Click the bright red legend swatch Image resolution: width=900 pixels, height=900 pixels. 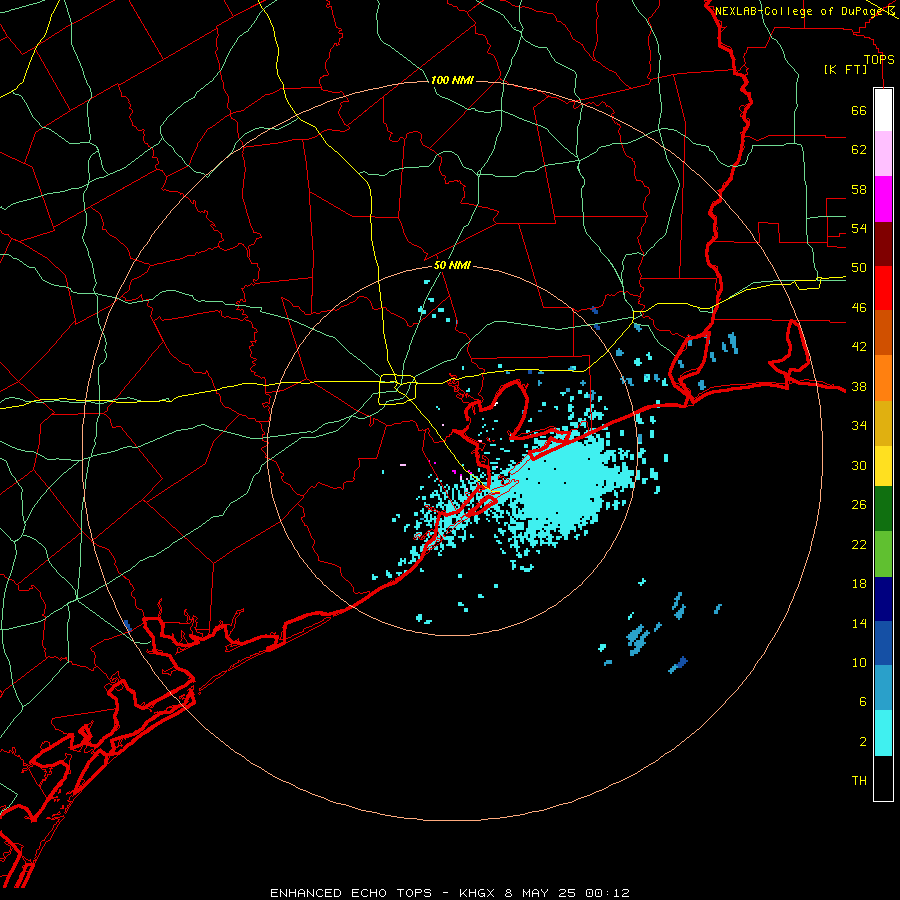pos(883,288)
